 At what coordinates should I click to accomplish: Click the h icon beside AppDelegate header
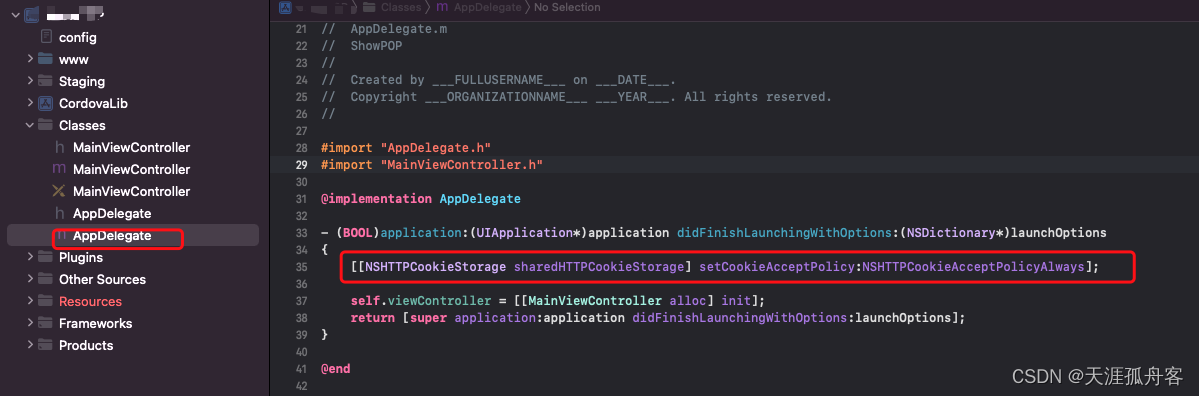pyautogui.click(x=60, y=213)
